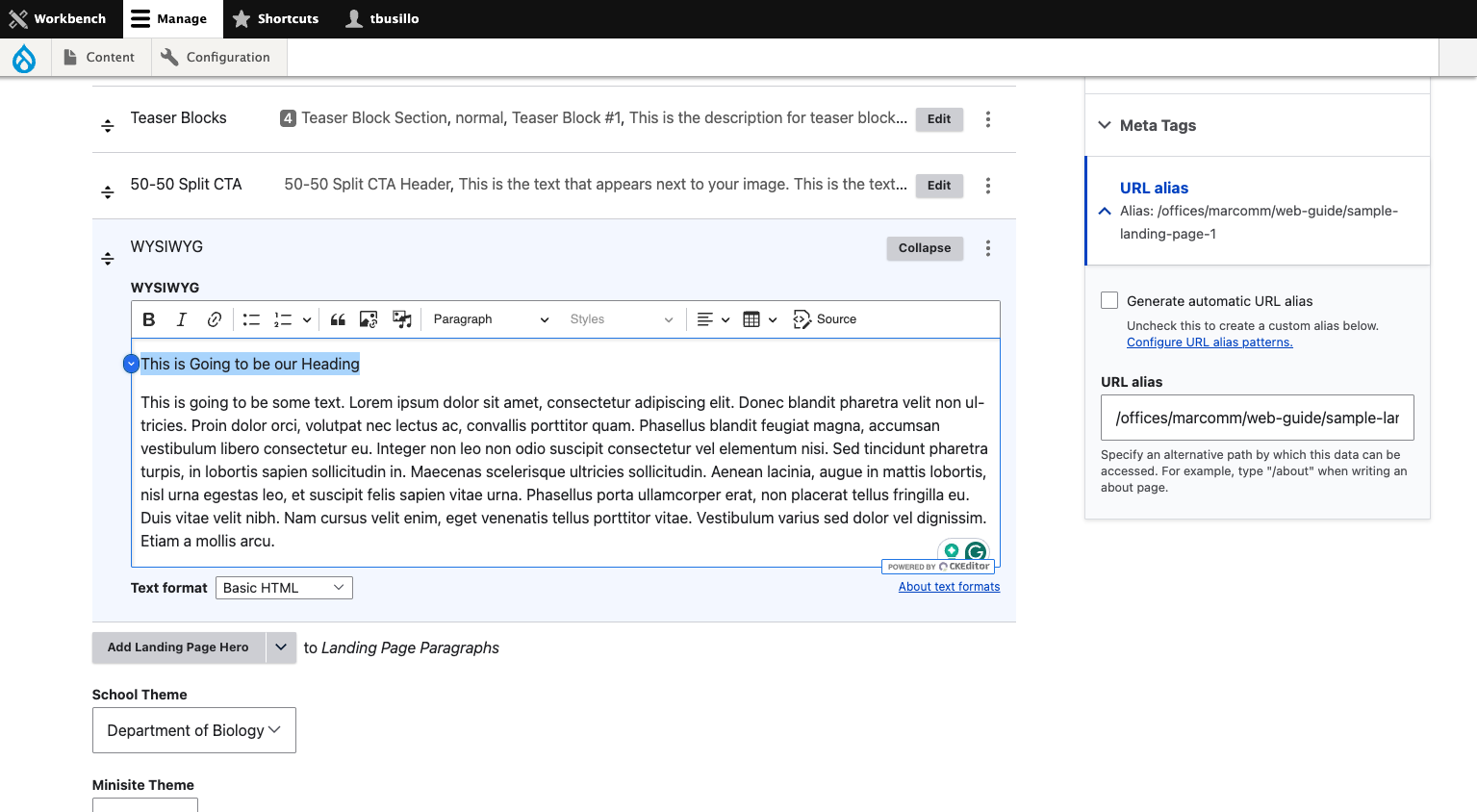Open About text formats link
The image size is (1477, 812).
coord(949,587)
